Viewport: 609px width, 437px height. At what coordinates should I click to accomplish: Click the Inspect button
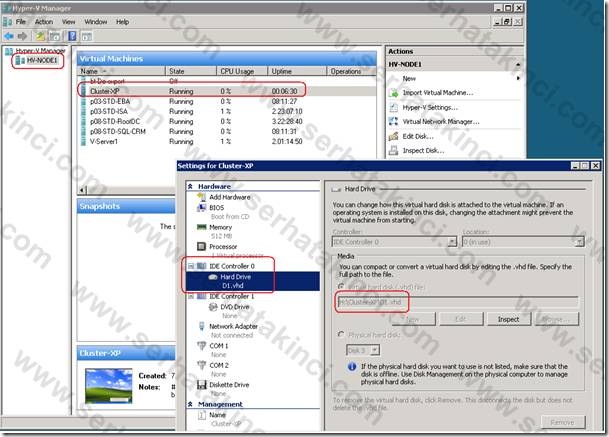508,319
